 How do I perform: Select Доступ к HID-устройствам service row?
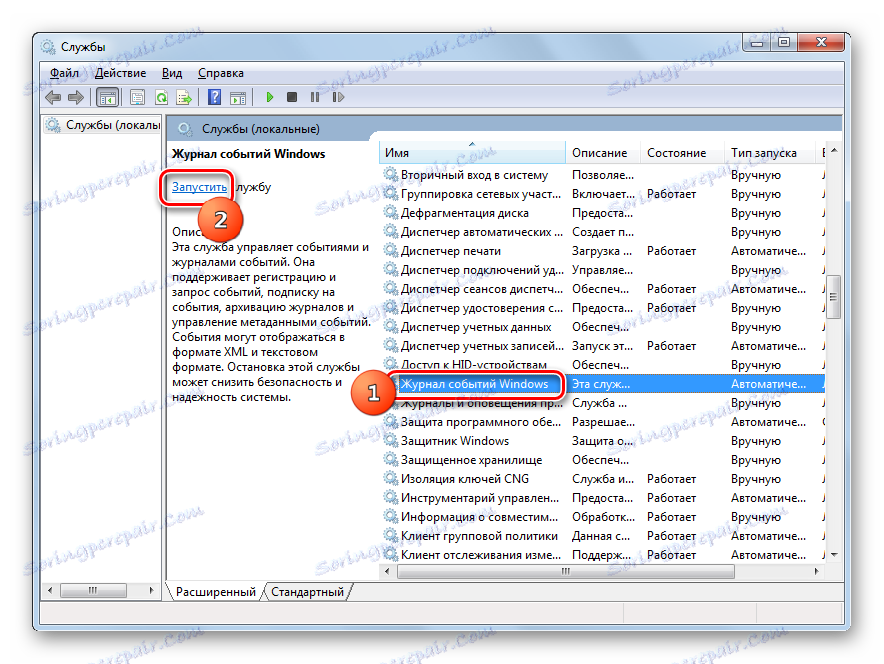(x=603, y=365)
